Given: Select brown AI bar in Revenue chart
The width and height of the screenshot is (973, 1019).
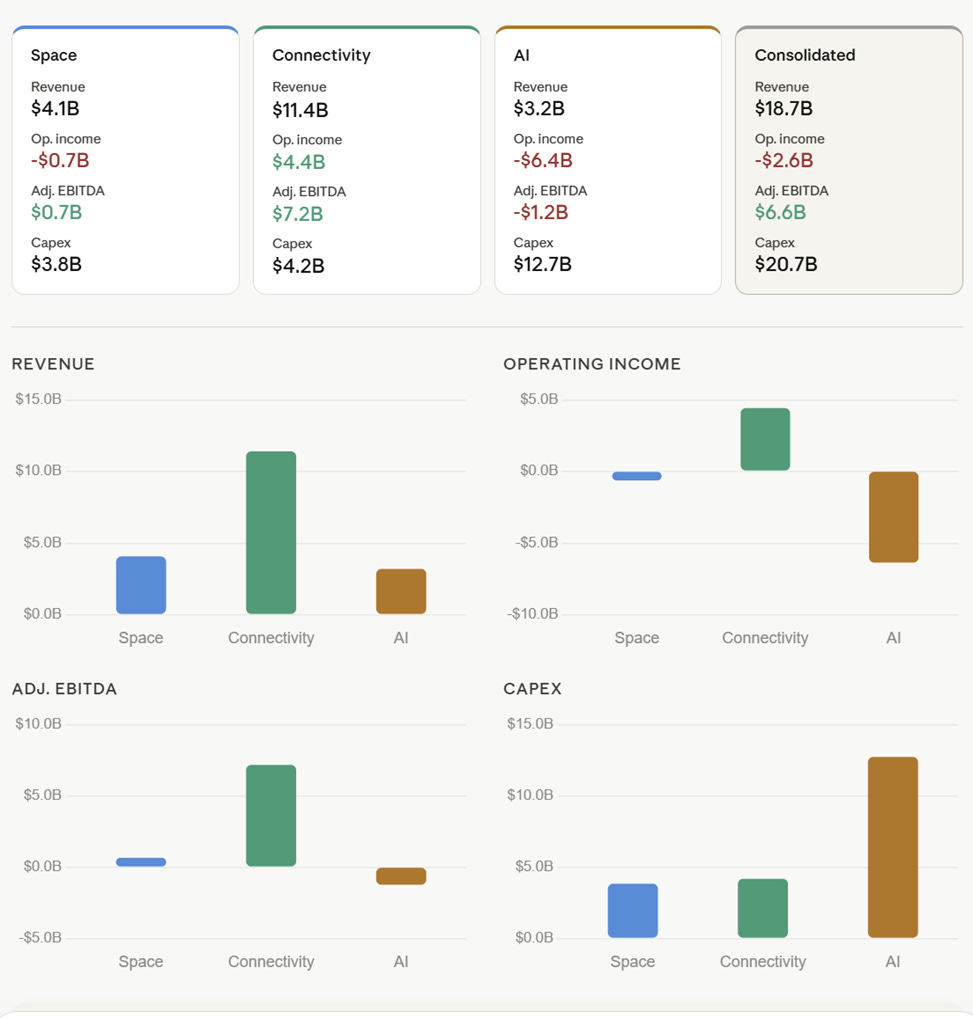Looking at the screenshot, I should click(x=401, y=591).
